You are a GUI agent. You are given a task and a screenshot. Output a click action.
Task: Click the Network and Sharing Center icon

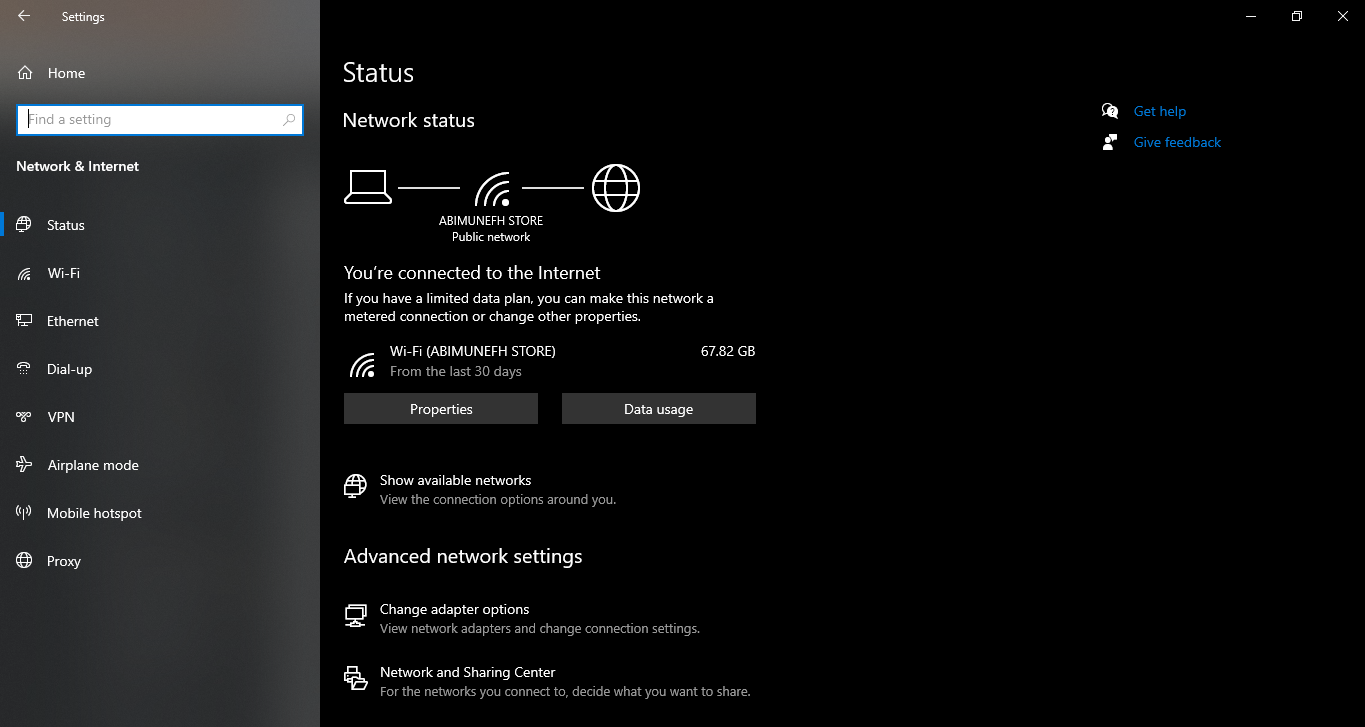(x=355, y=678)
